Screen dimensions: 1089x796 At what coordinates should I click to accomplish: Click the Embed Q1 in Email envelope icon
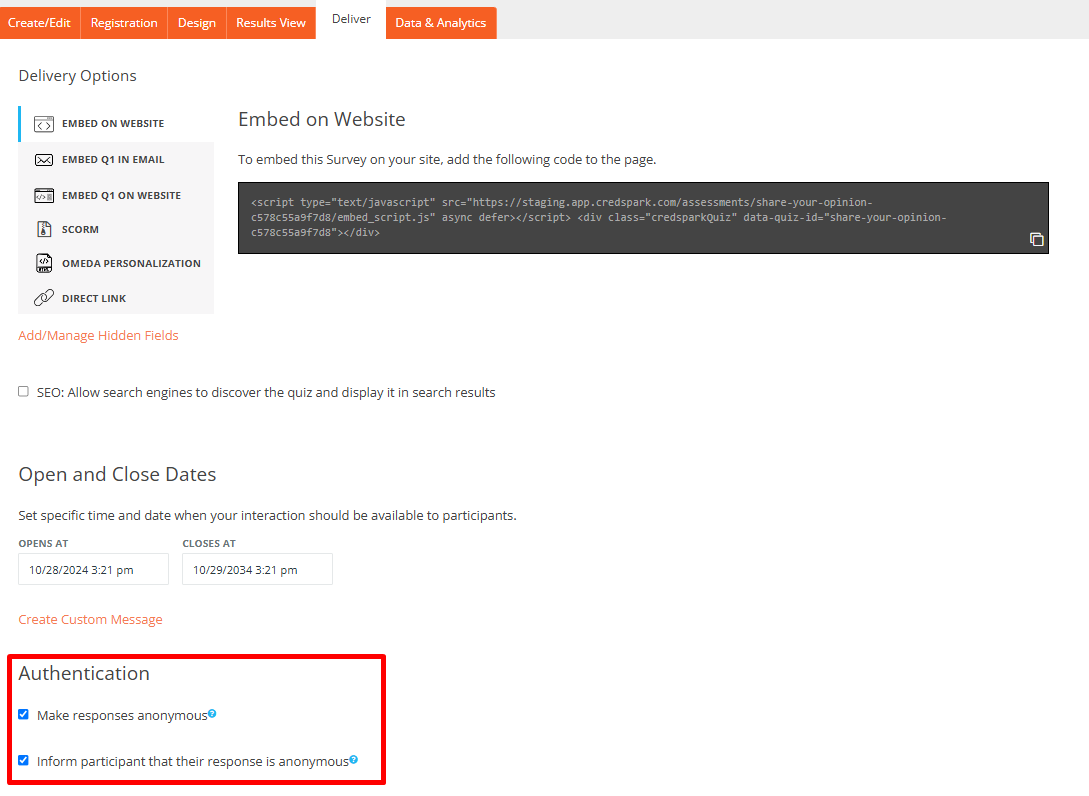pyautogui.click(x=44, y=160)
